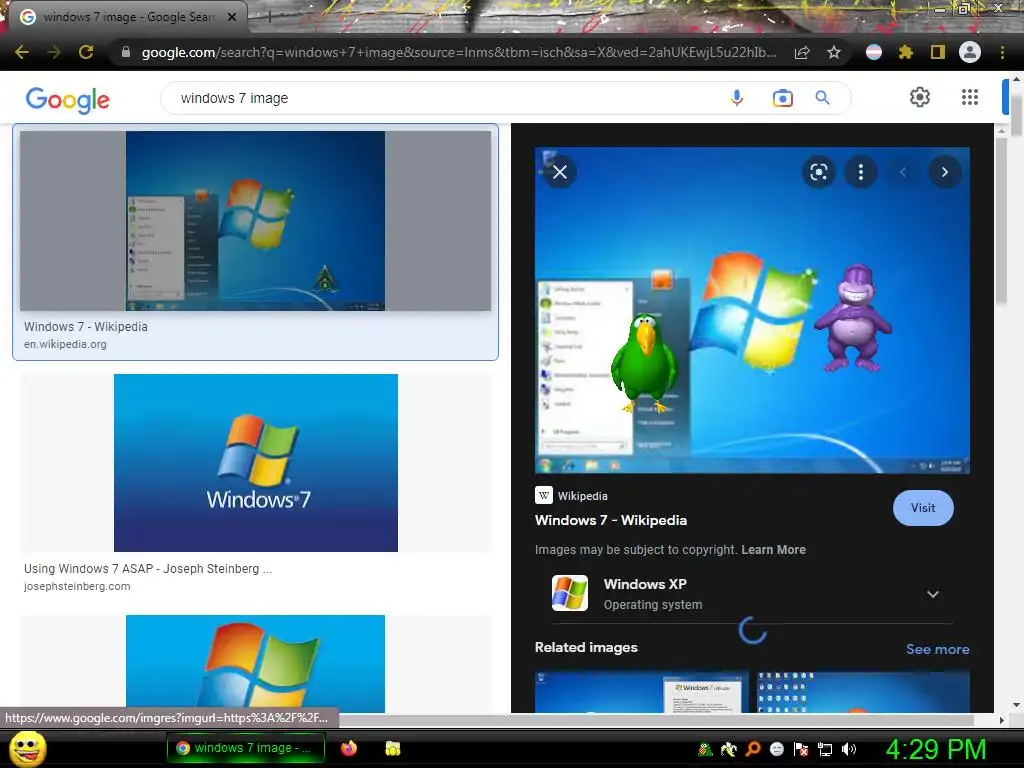
Task: Show the next image in preview
Action: 944,172
